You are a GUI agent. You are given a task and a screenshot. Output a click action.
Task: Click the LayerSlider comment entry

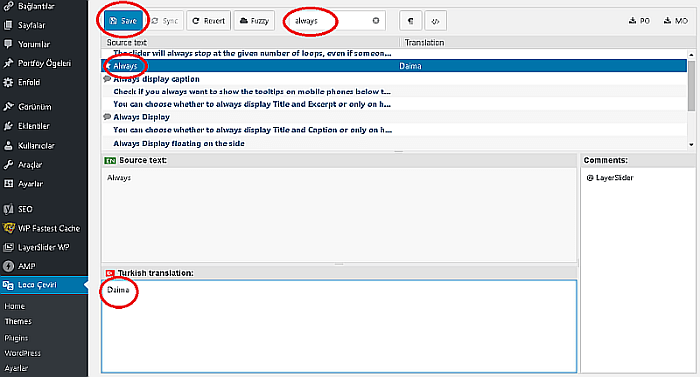[610, 178]
